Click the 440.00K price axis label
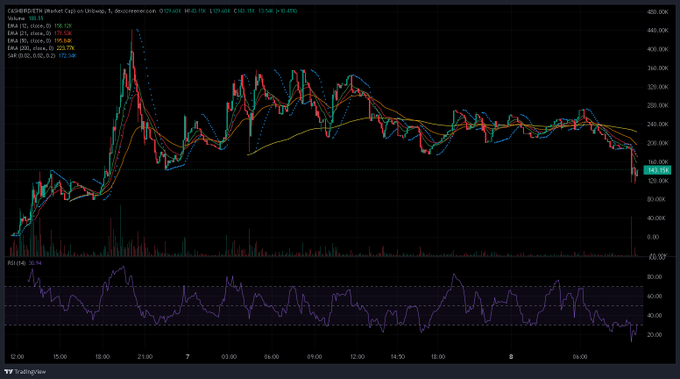680x379 pixels. point(657,30)
